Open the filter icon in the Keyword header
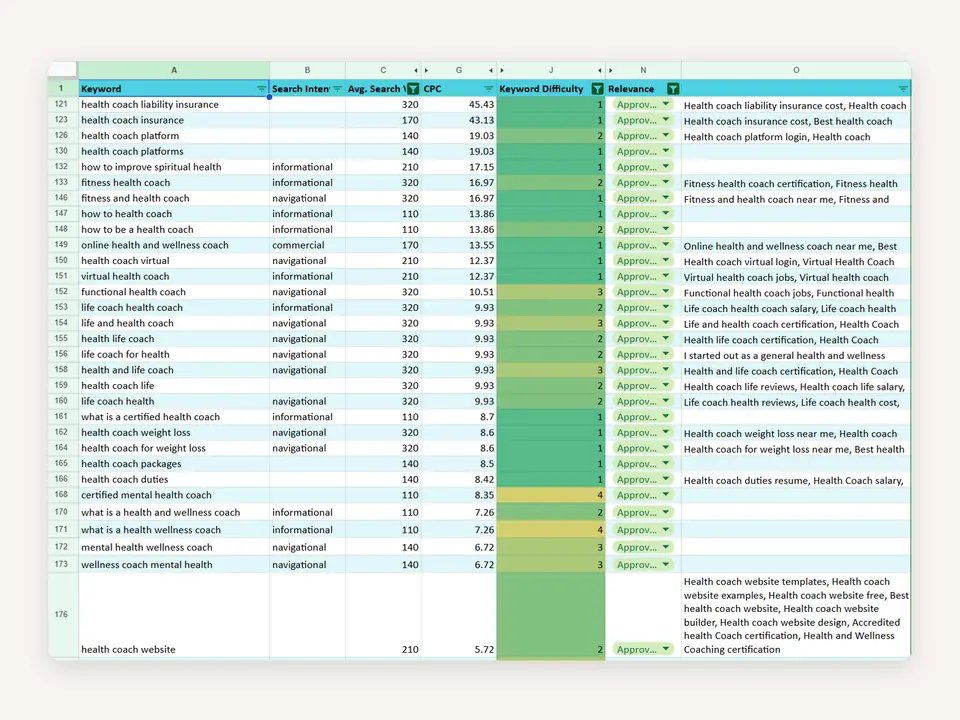The width and height of the screenshot is (960, 720). click(x=261, y=89)
